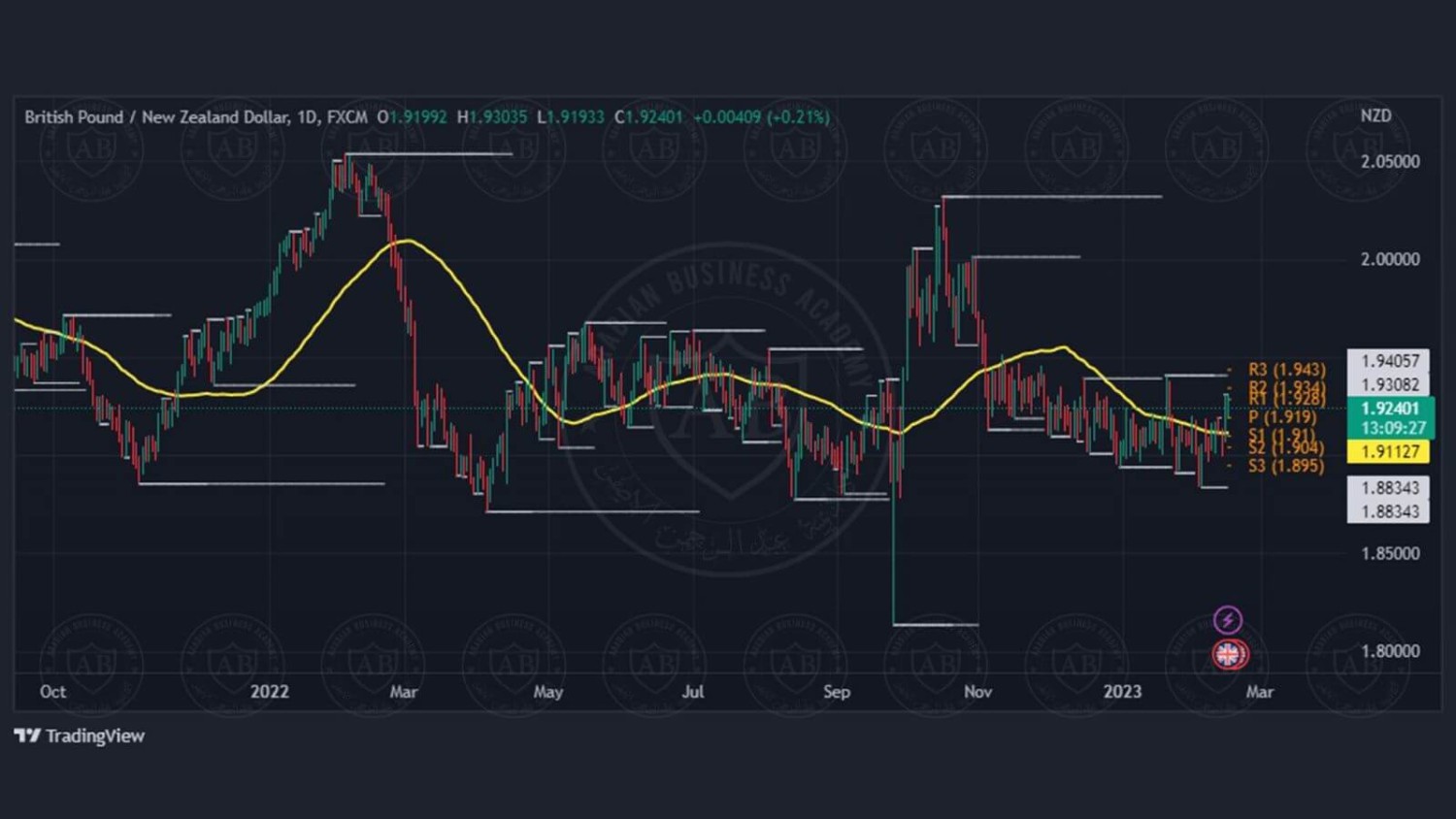Click the 2.05000 price axis value
This screenshot has height=819, width=1456.
click(1389, 161)
